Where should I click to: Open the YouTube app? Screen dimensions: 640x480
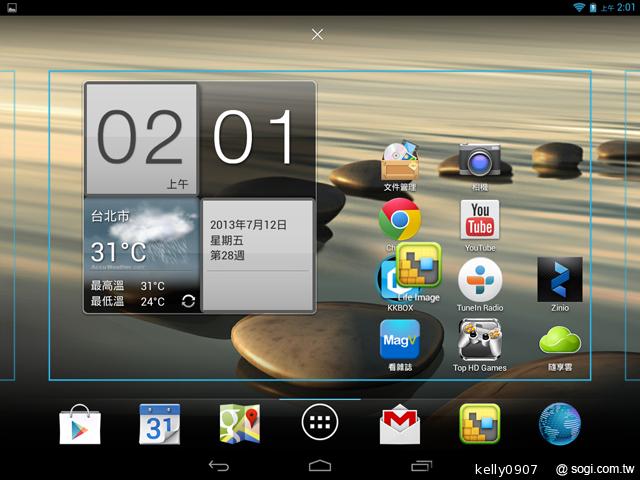pos(480,225)
